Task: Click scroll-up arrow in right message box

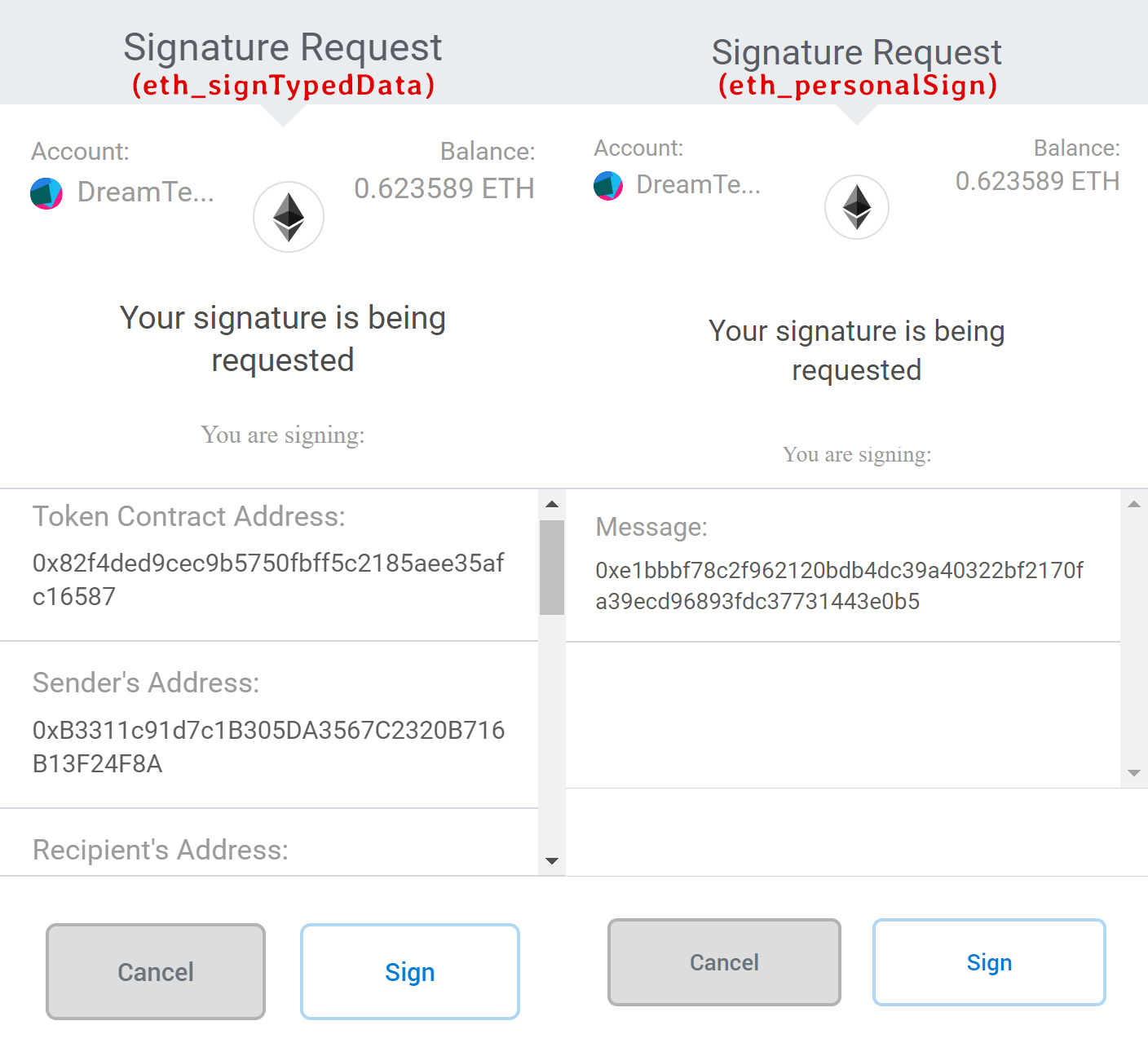Action: pos(1133,505)
